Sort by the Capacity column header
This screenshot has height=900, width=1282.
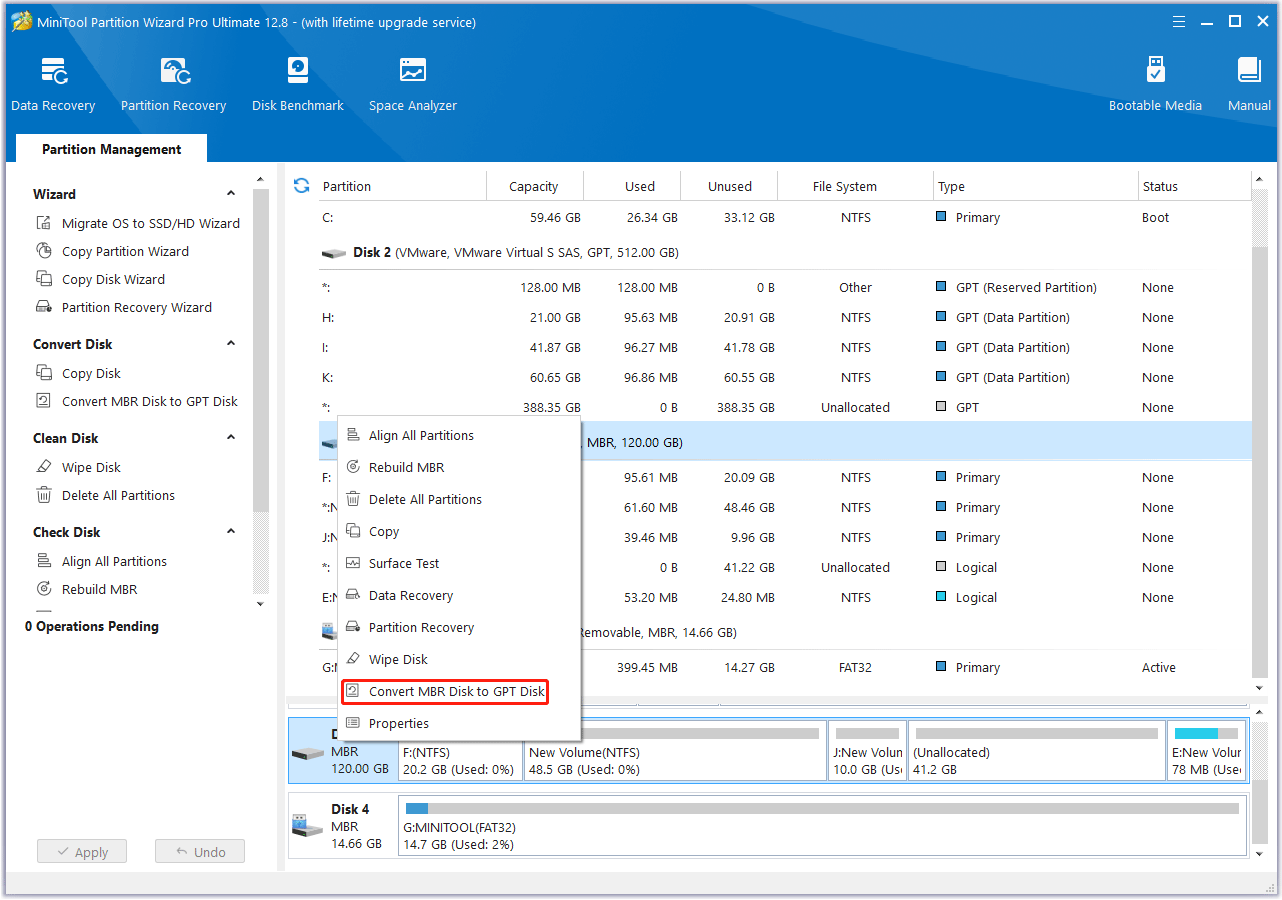click(x=534, y=186)
